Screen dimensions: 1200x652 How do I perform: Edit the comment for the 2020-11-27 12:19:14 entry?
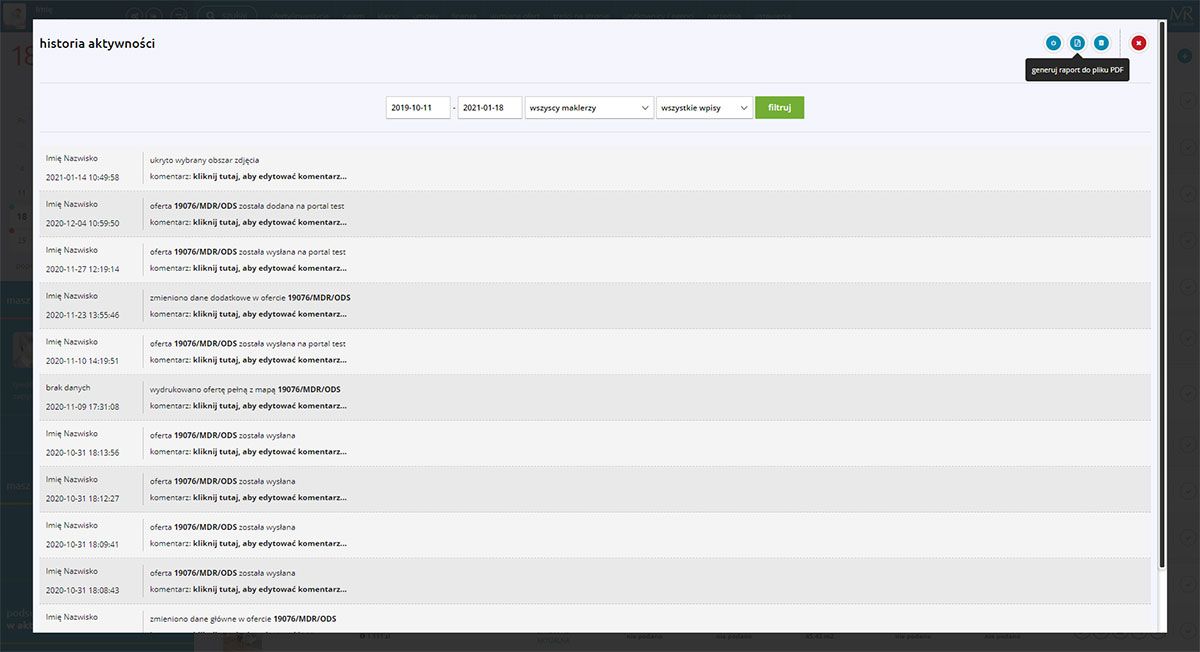tap(270, 268)
